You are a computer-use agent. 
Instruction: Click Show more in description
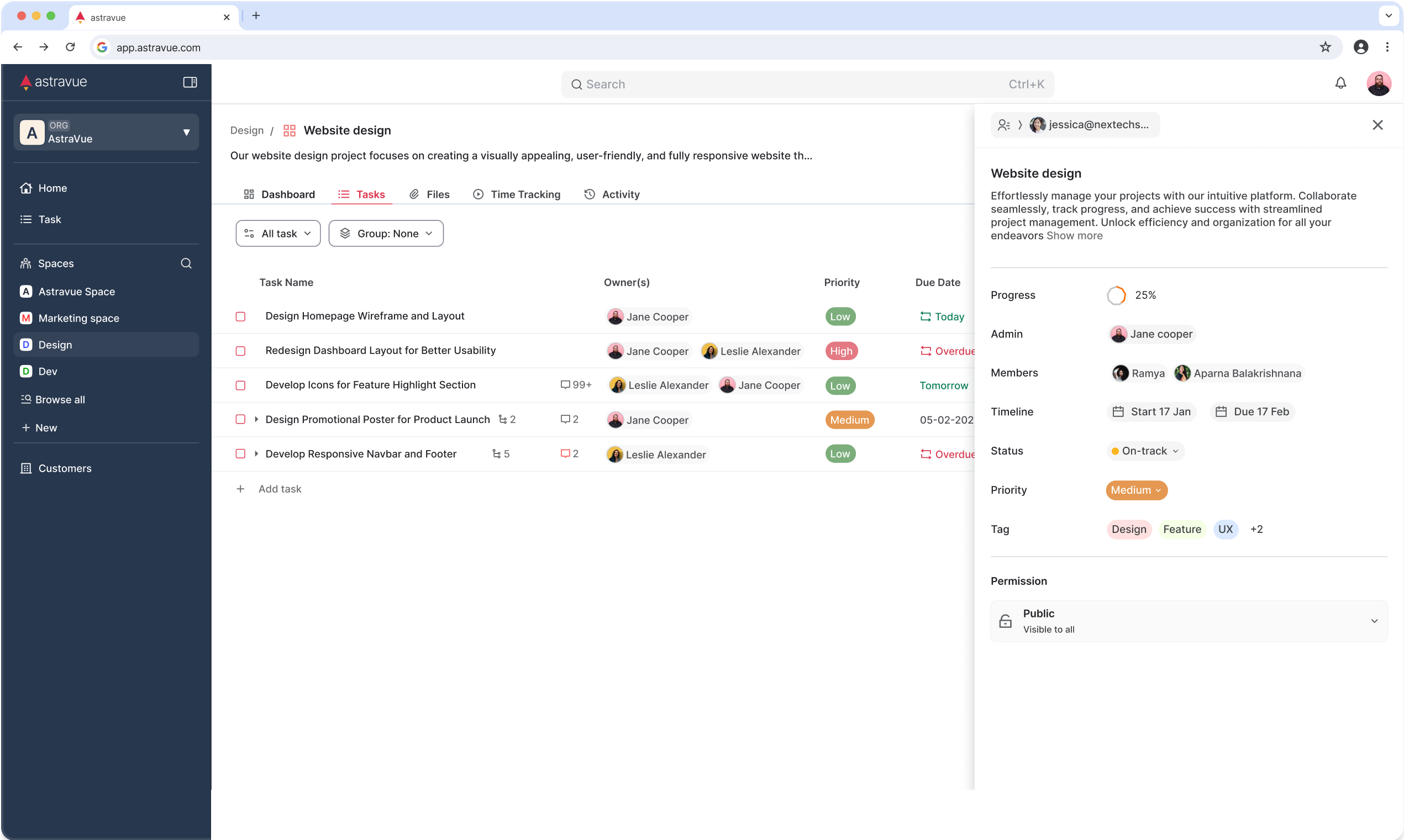tap(1074, 235)
